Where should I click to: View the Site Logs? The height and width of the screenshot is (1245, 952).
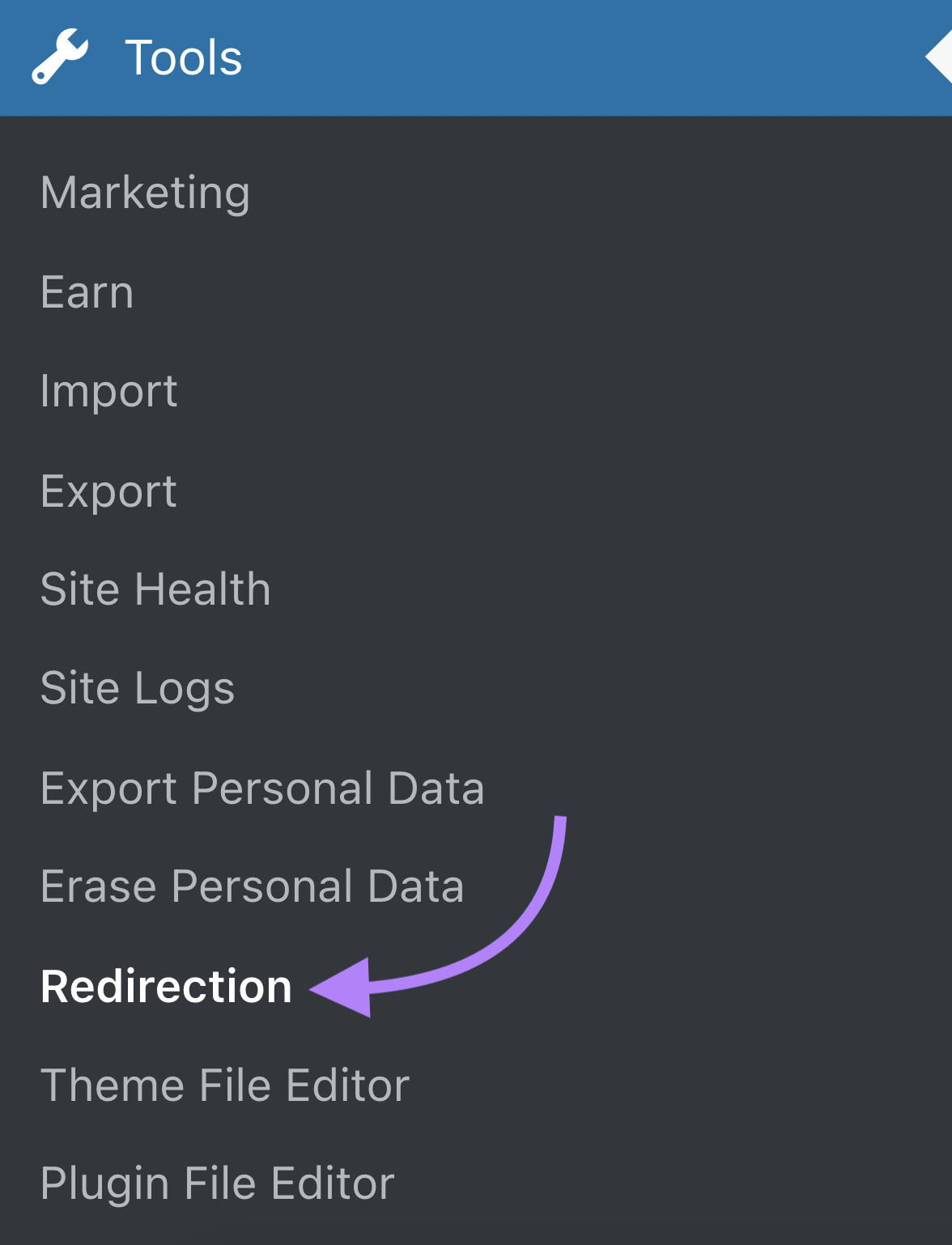click(137, 689)
